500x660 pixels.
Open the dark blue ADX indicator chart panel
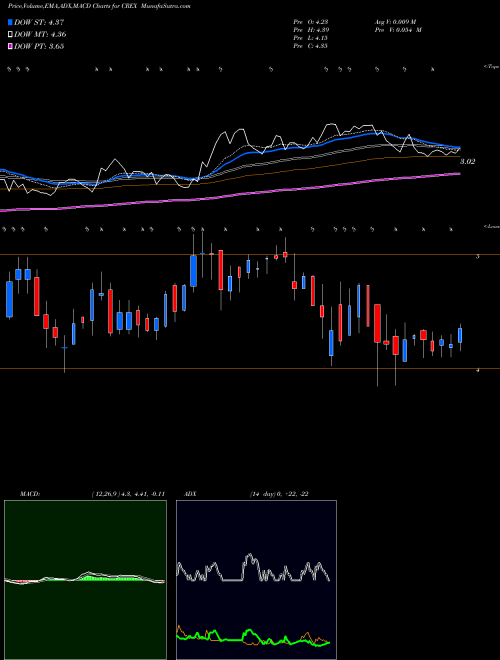pyautogui.click(x=256, y=580)
